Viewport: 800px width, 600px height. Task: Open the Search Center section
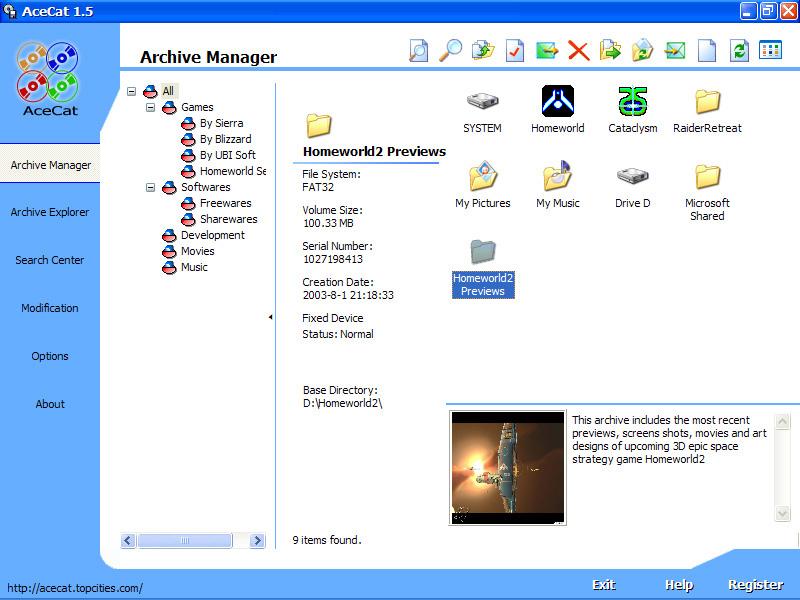coord(50,260)
